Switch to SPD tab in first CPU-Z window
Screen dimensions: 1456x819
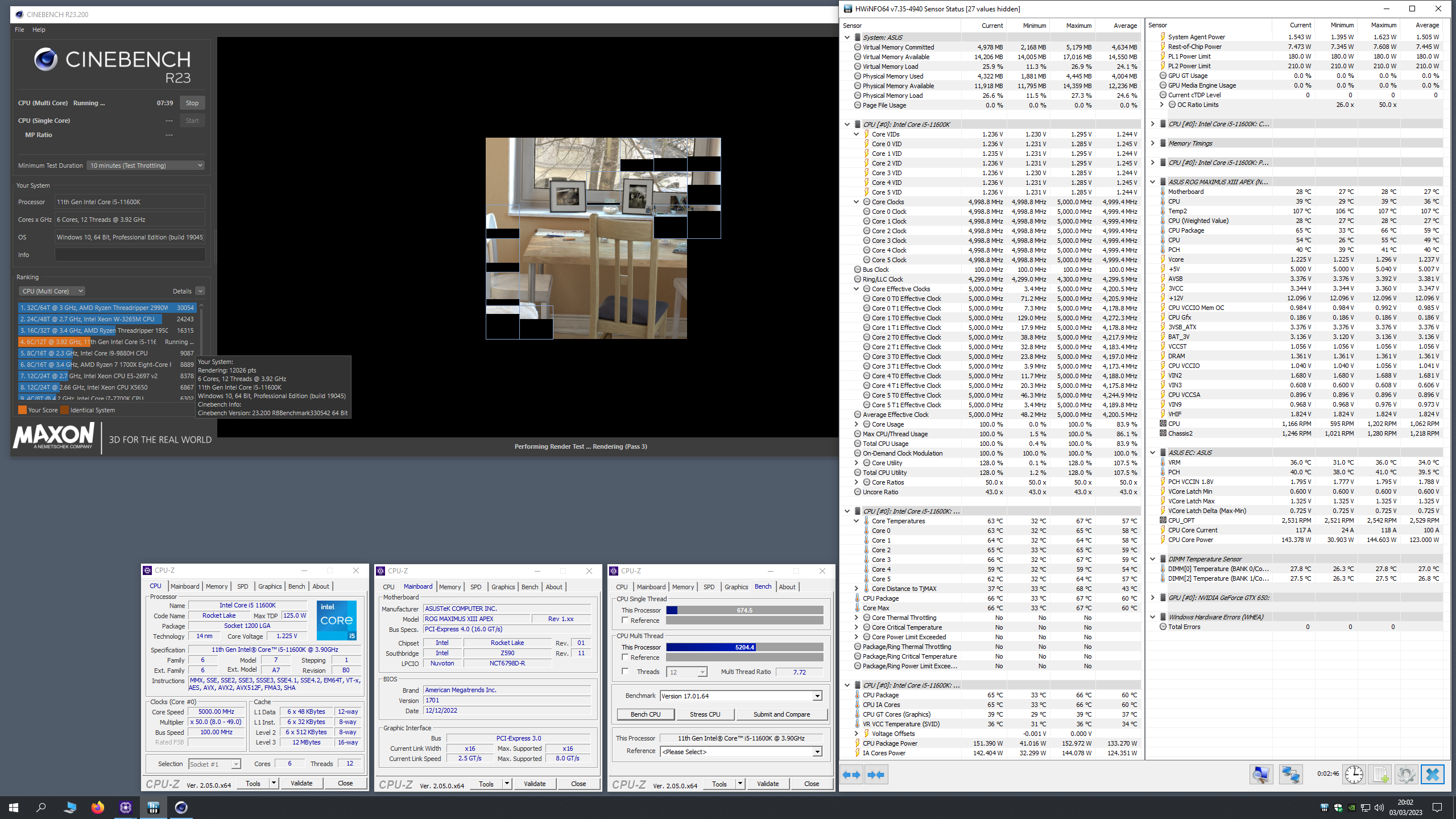coord(243,586)
